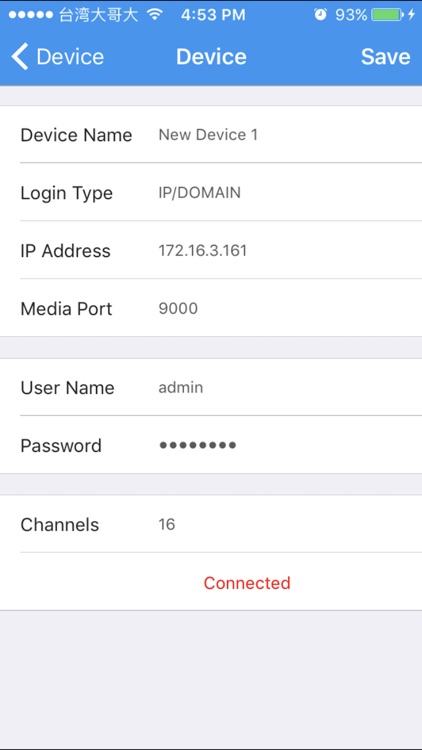
Task: Edit the IP Address field
Action: pos(211,250)
